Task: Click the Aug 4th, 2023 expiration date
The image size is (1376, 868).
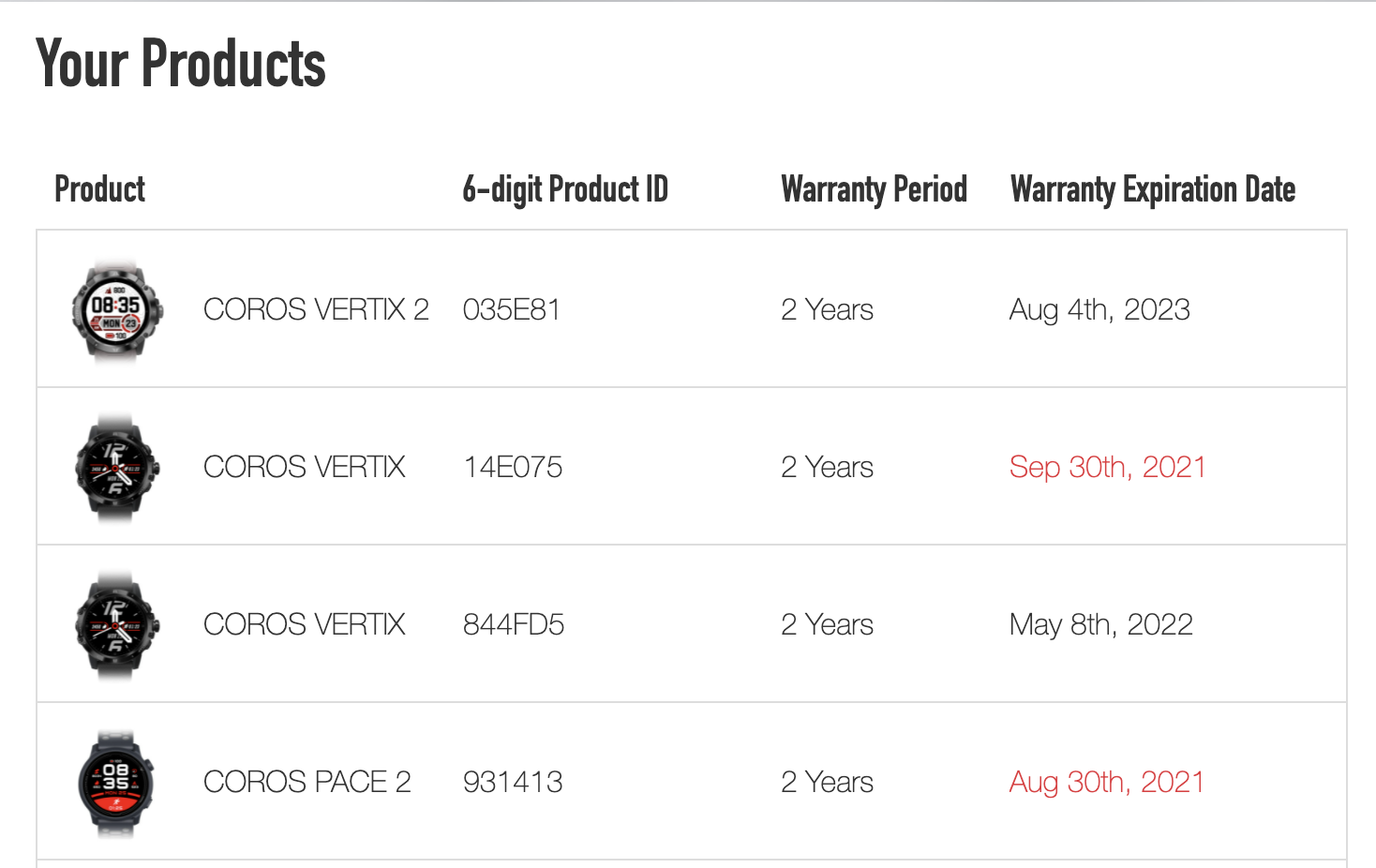Action: tap(1099, 309)
